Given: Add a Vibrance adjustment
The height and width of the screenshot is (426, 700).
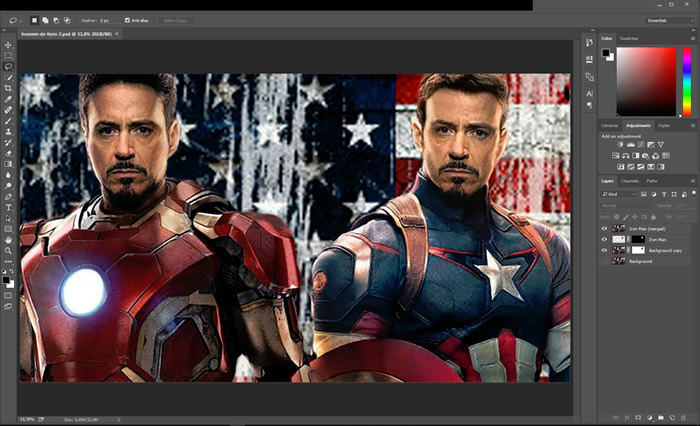Looking at the screenshot, I should coord(661,145).
